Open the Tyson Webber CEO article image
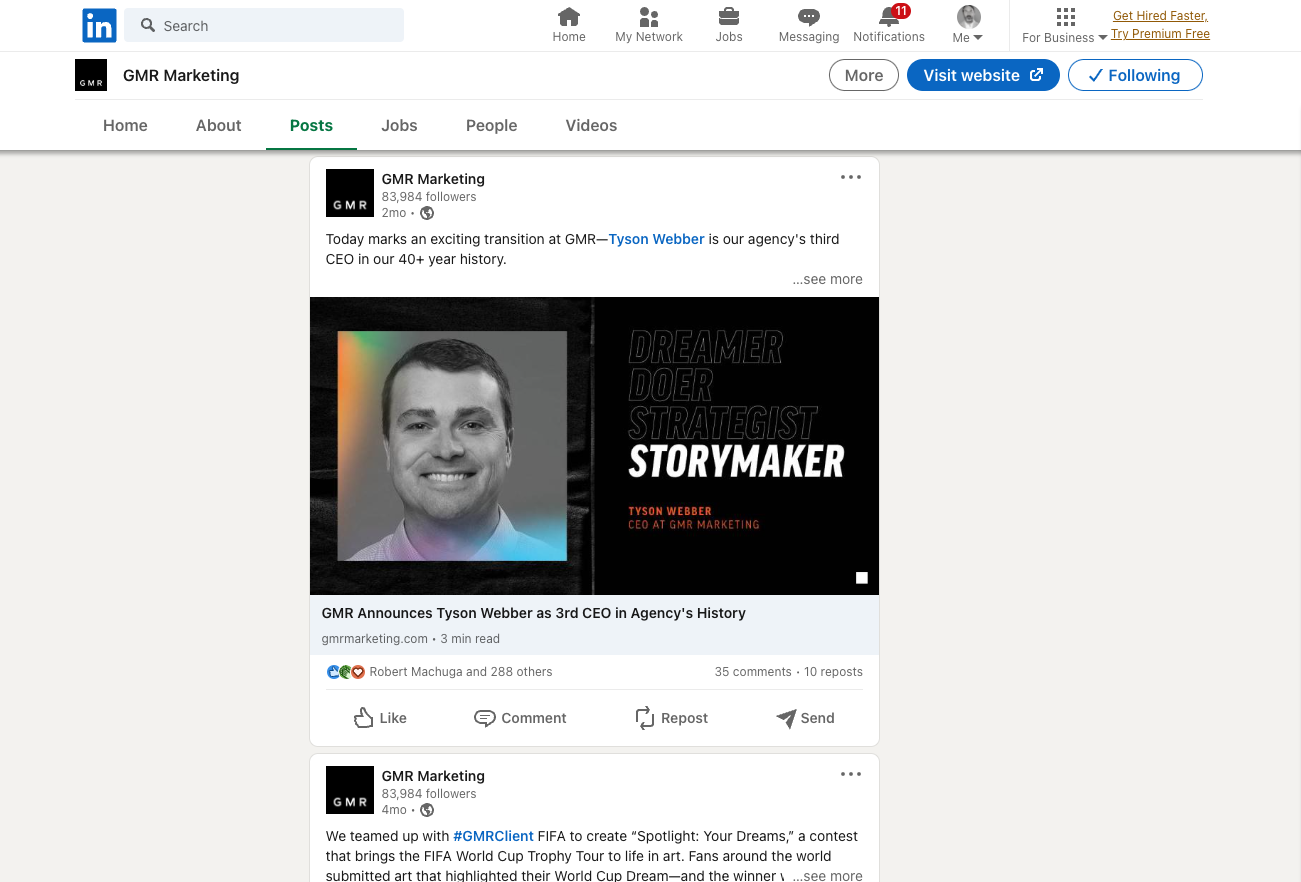Screen dimensions: 1301x882 [x=594, y=446]
